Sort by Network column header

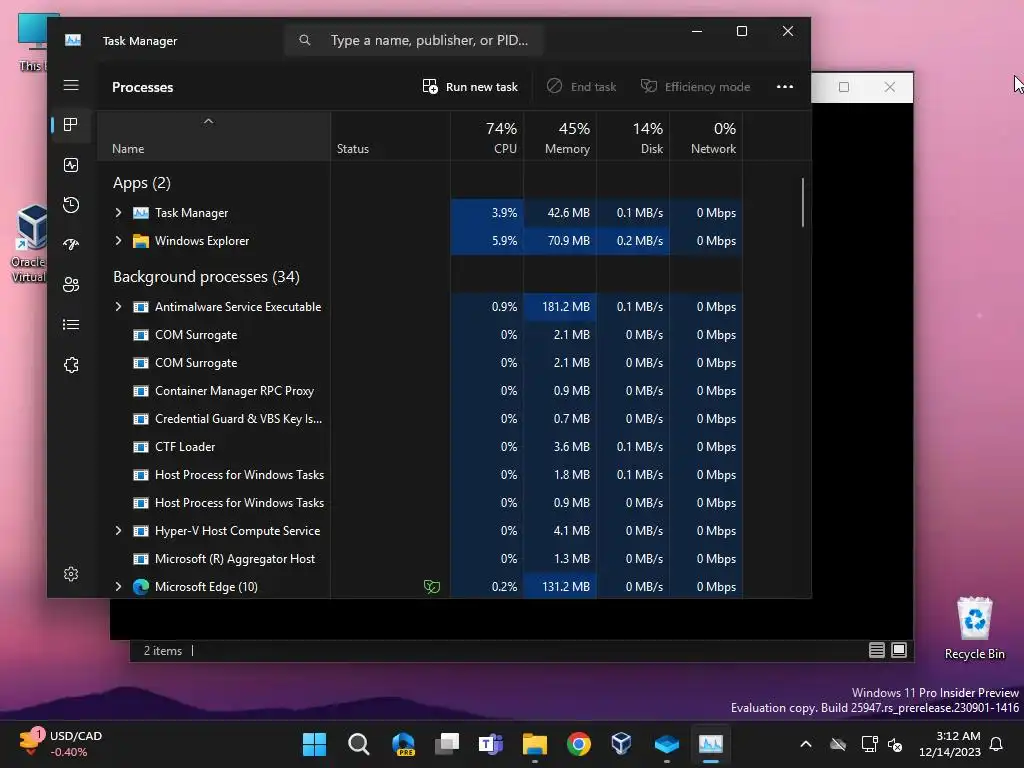tap(706, 137)
